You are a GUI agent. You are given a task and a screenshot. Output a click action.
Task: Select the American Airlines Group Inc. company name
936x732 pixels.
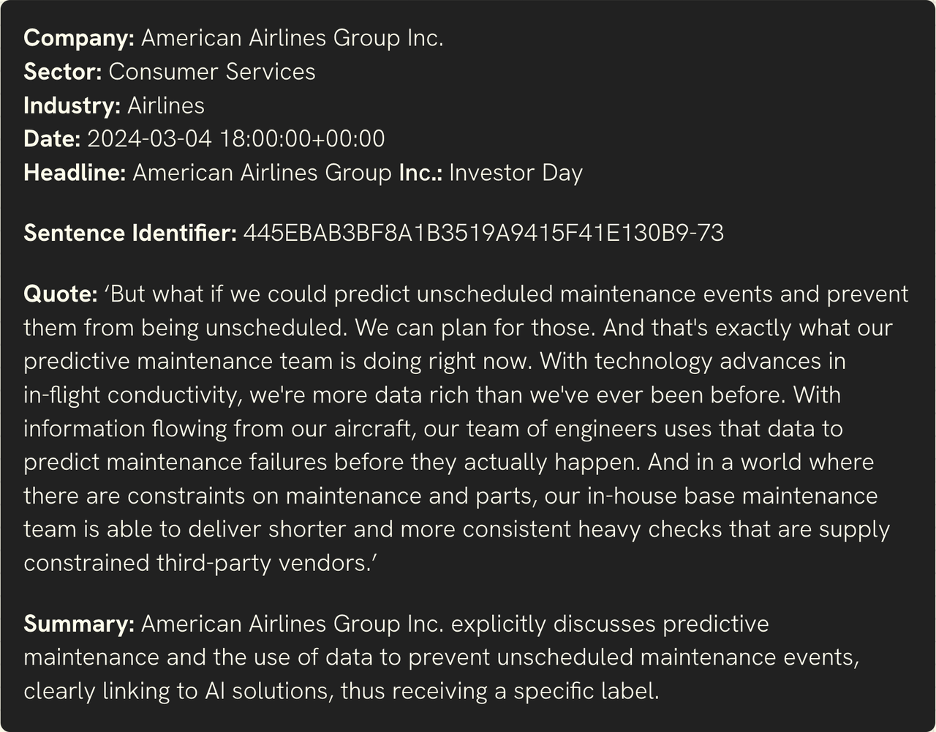pos(292,38)
